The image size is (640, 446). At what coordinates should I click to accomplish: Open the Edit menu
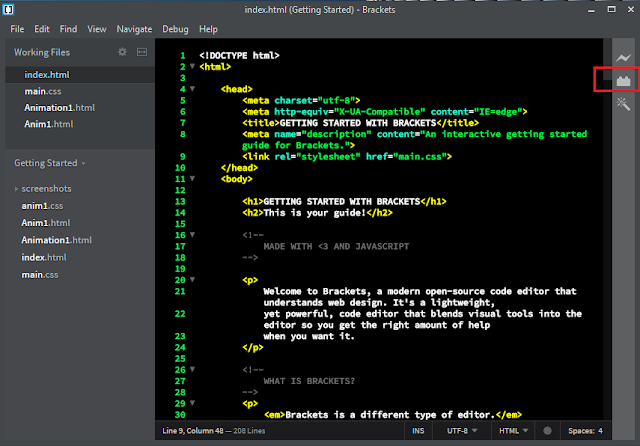coord(42,29)
